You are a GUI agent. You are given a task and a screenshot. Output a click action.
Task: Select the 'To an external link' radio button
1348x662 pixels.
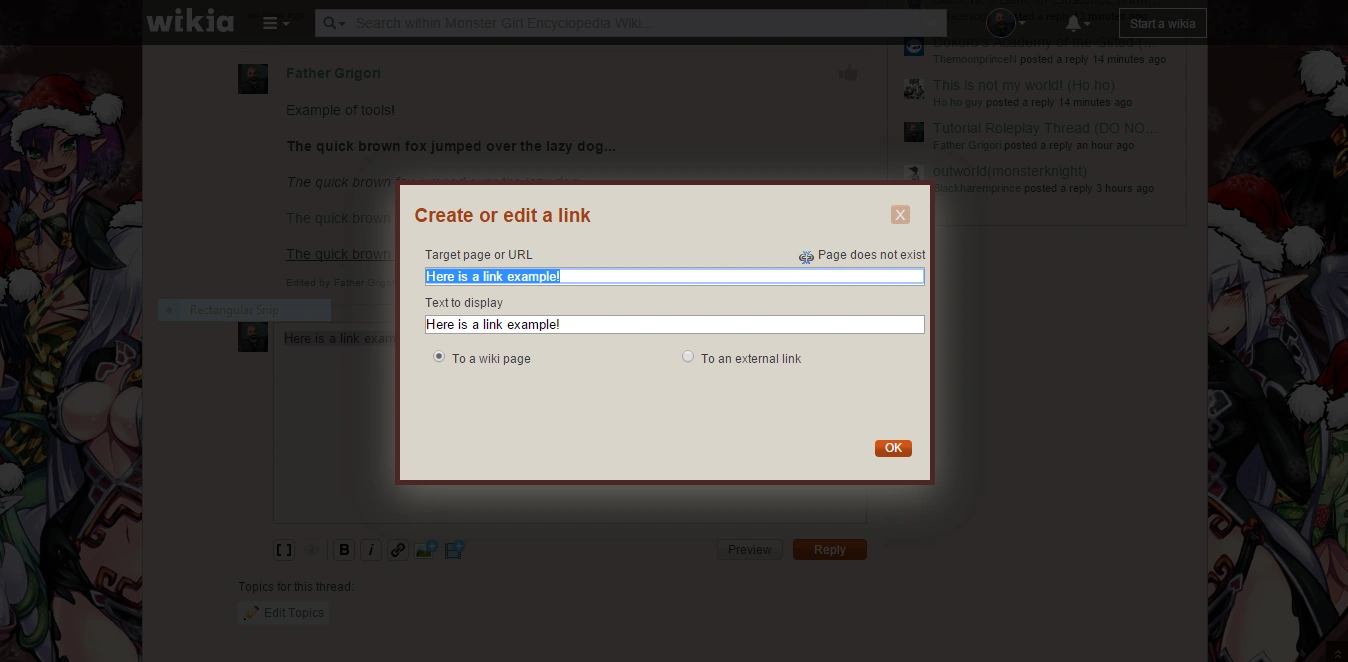pyautogui.click(x=688, y=357)
